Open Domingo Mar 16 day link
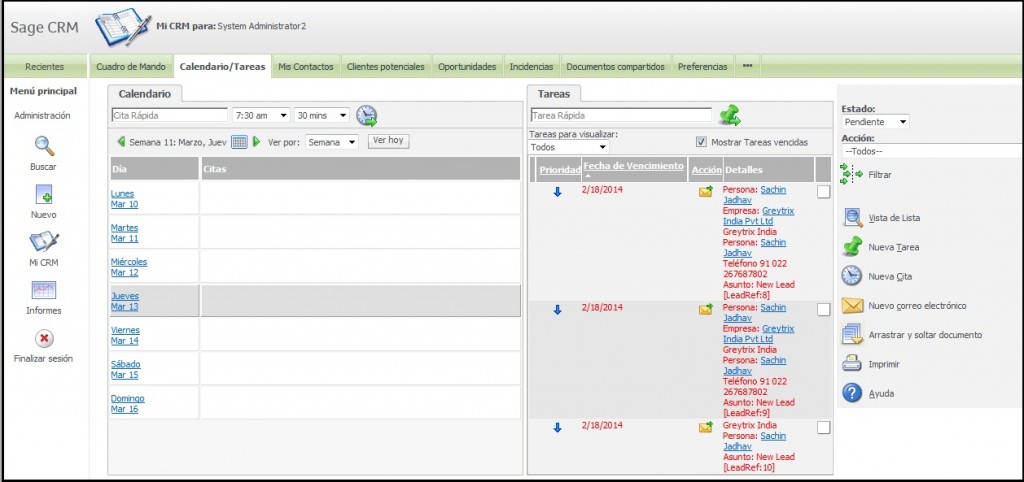 tap(127, 404)
